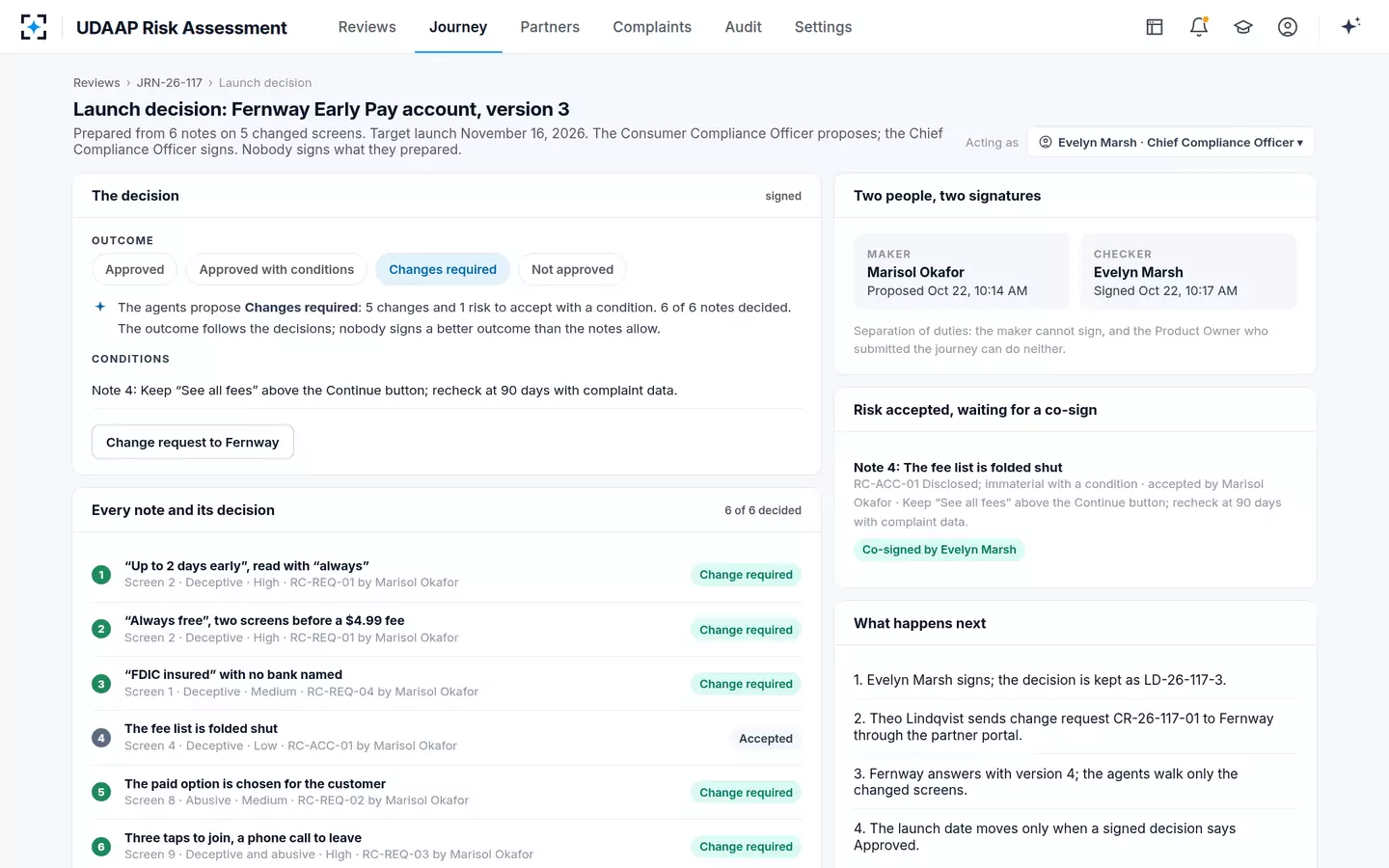
Task: Click the "signed" status in The decision
Action: click(783, 196)
